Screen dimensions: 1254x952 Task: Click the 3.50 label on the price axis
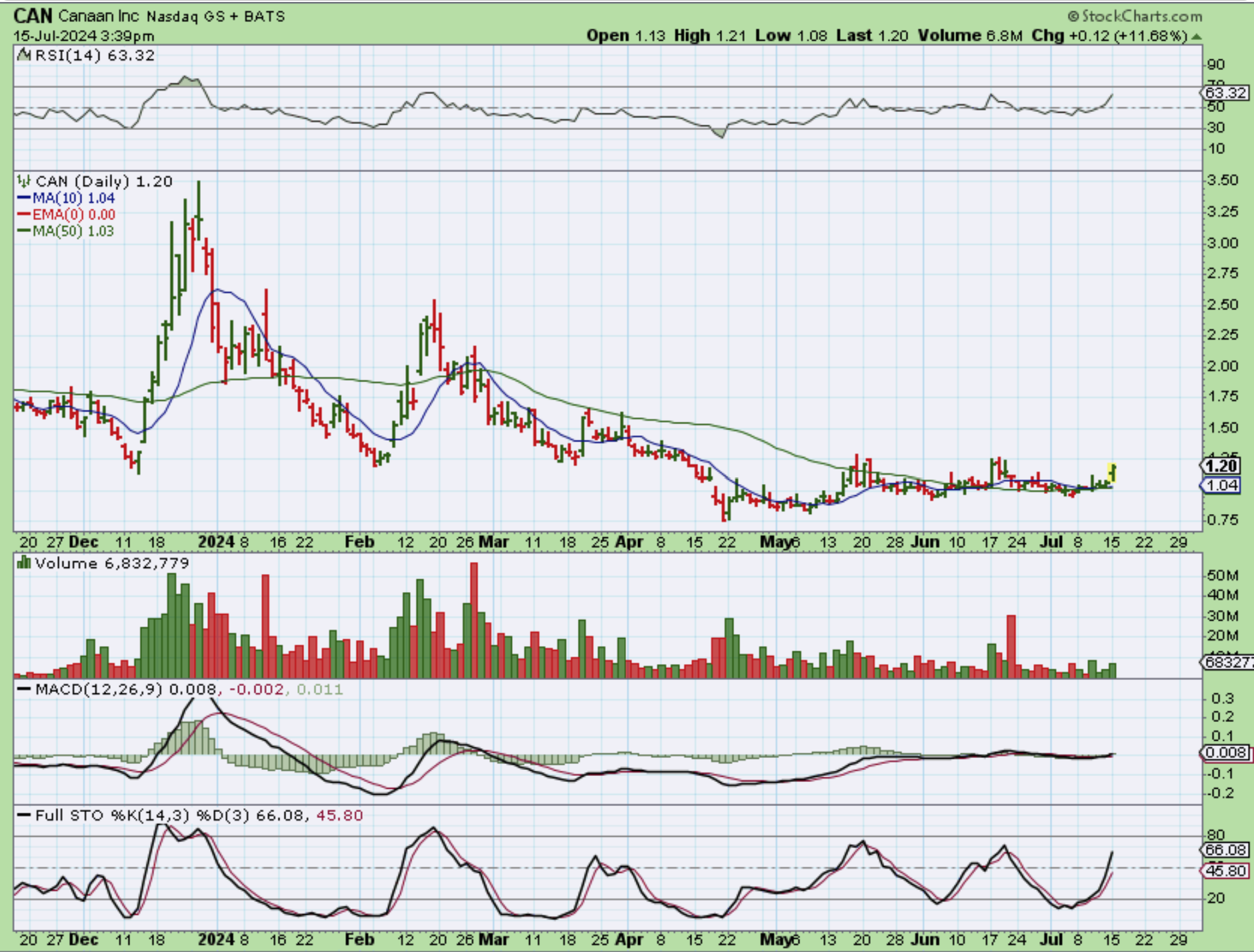(1223, 180)
